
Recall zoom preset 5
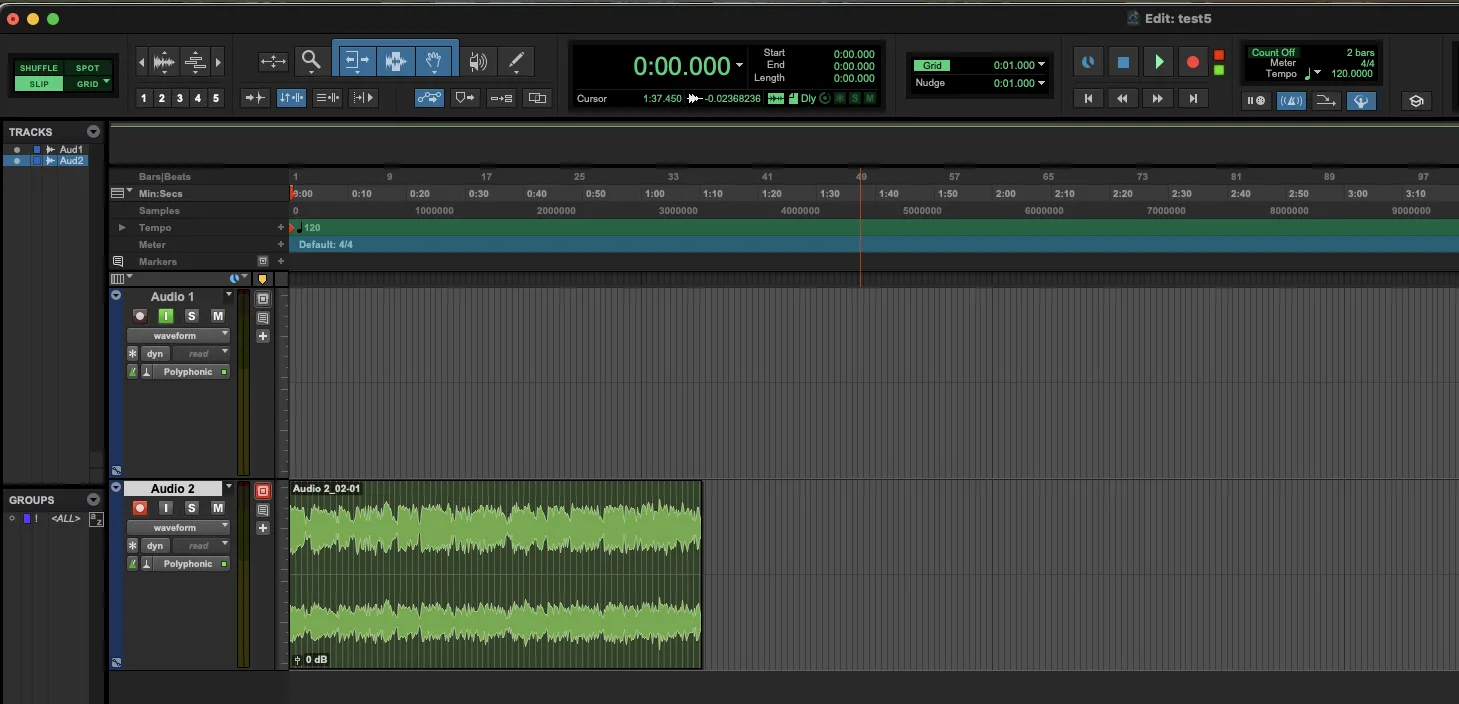216,98
